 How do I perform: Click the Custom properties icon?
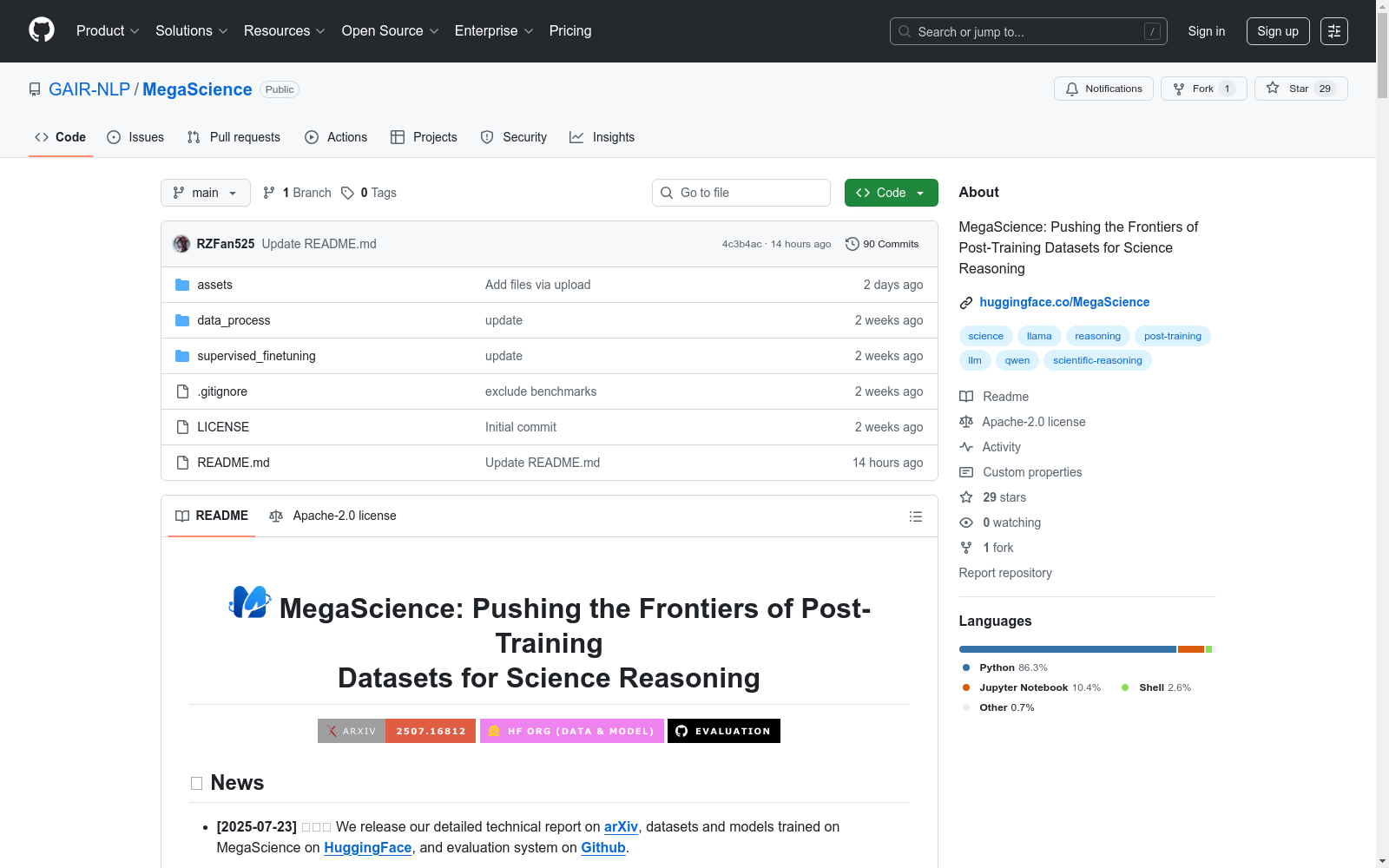pos(966,472)
